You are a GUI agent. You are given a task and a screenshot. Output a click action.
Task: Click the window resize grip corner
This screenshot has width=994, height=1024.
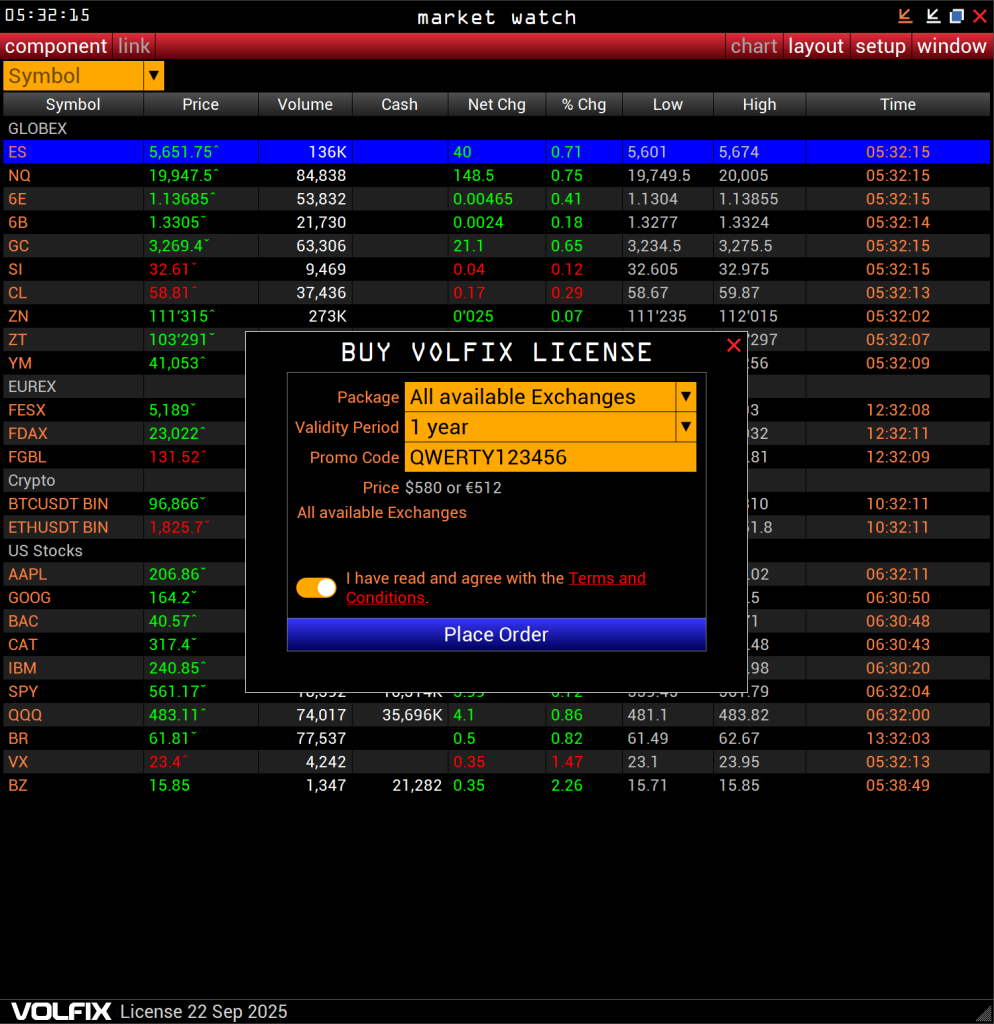(984, 1014)
